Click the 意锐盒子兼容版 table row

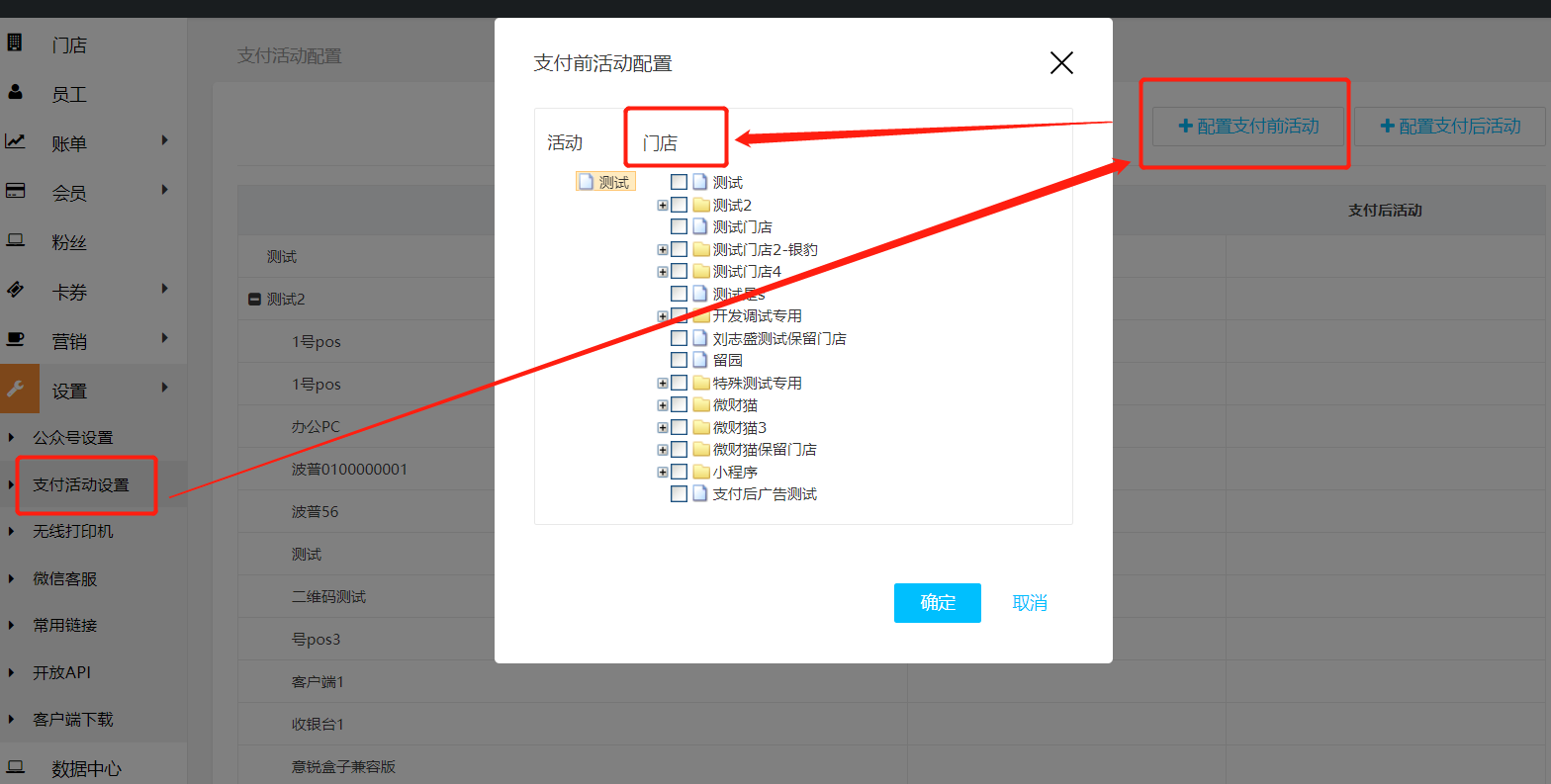[573, 766]
